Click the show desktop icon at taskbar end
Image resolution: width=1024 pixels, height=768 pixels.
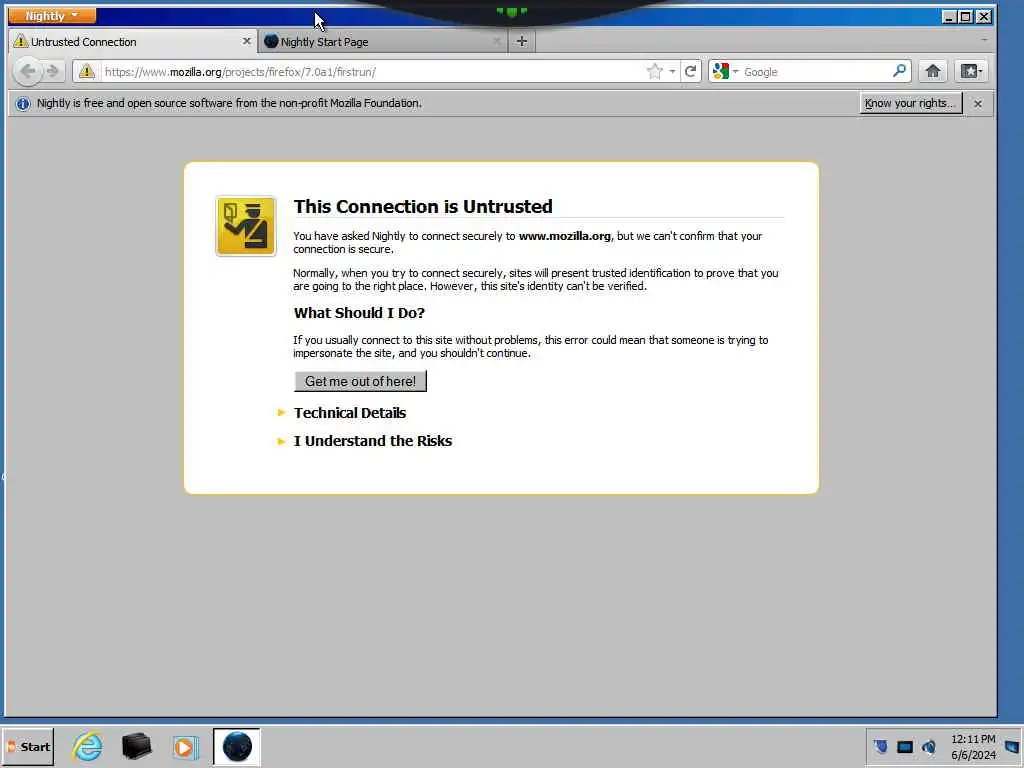click(1012, 746)
